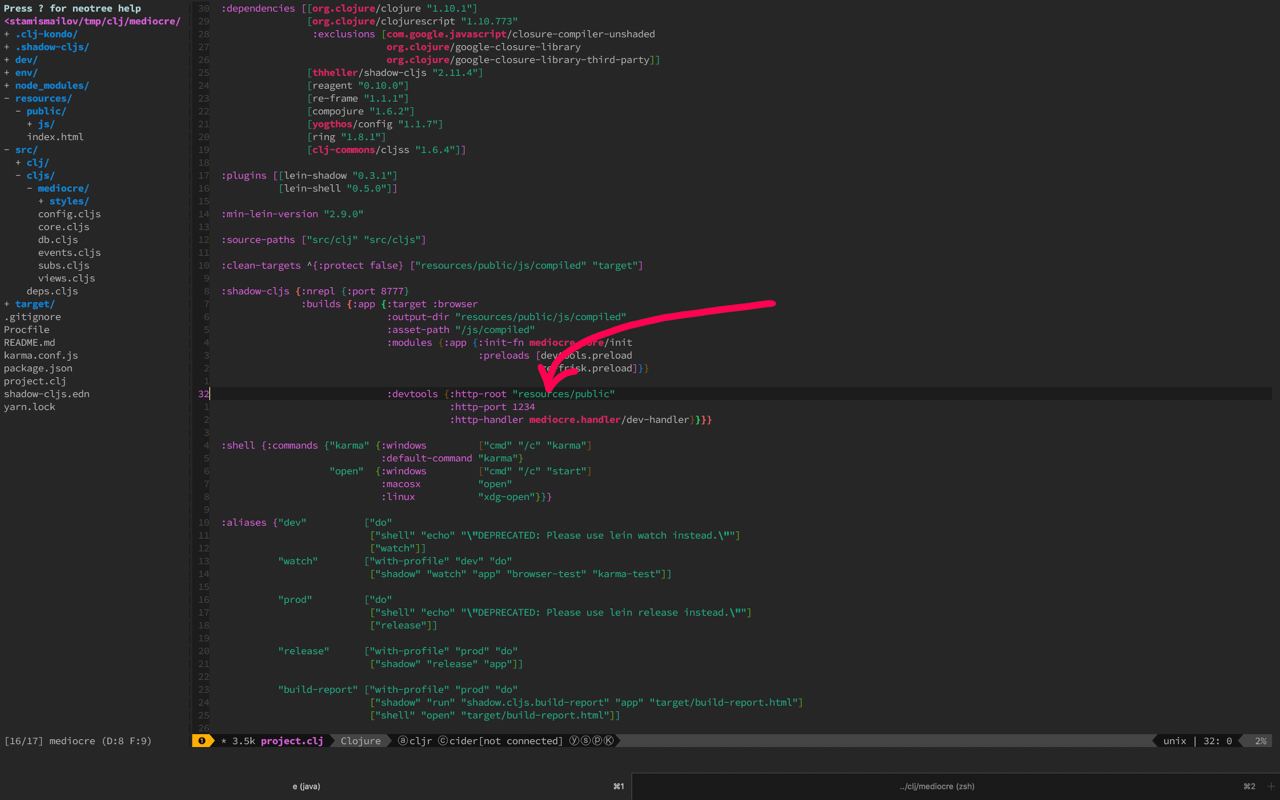Image resolution: width=1280 pixels, height=800 pixels.
Task: Click the yellow window-number indicator in modeline
Action: pos(202,741)
